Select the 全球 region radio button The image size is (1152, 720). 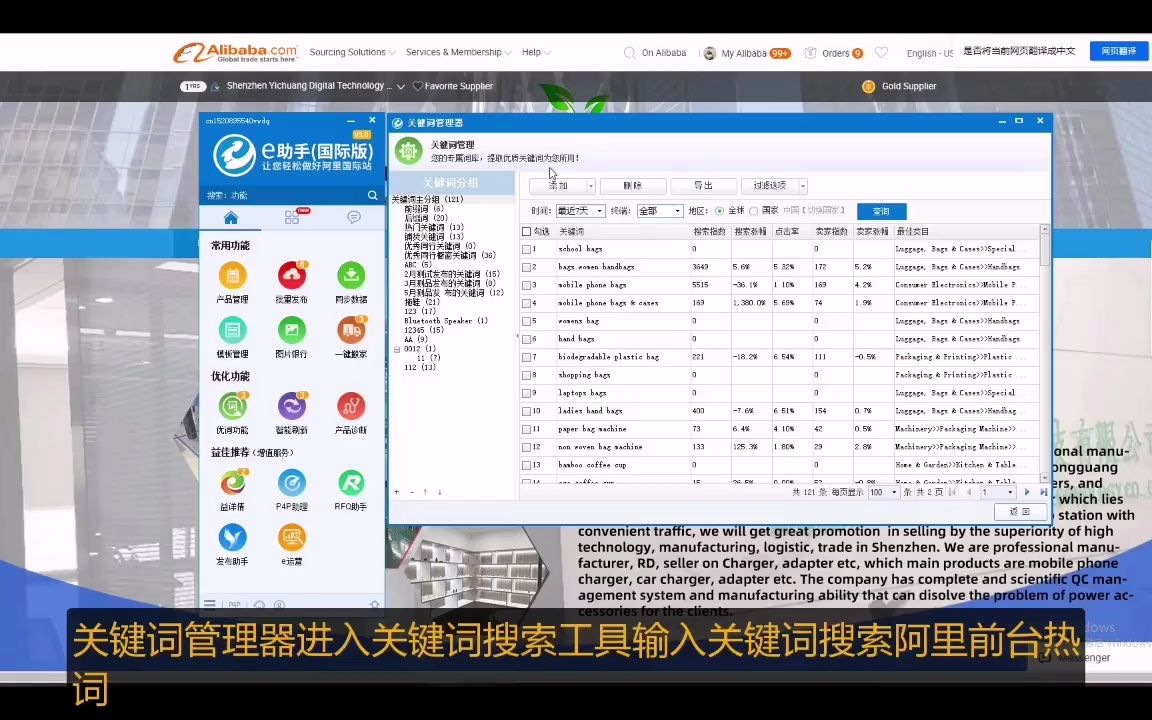(719, 211)
